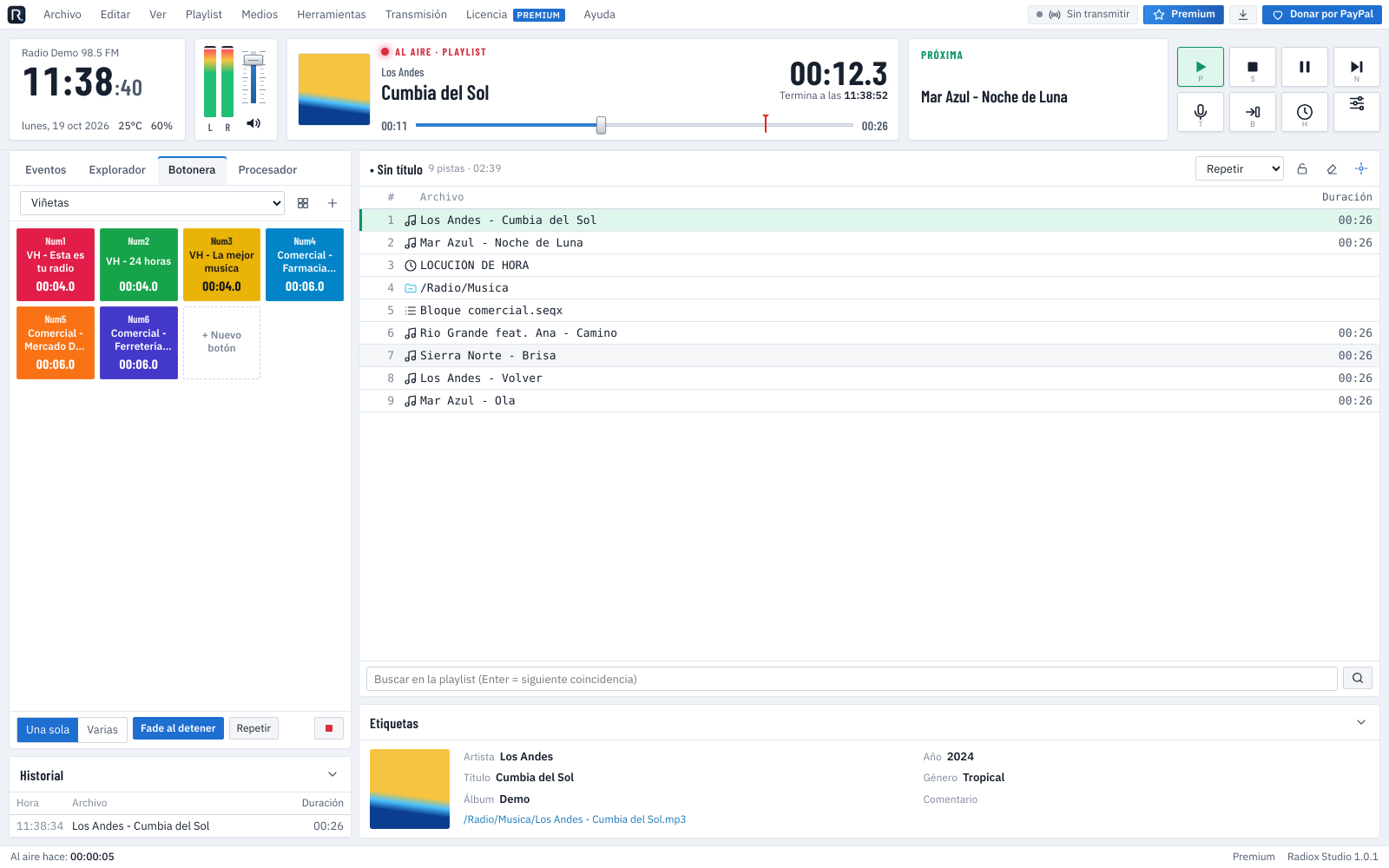
Task: Stop playback with the Stop button
Action: point(1253,67)
